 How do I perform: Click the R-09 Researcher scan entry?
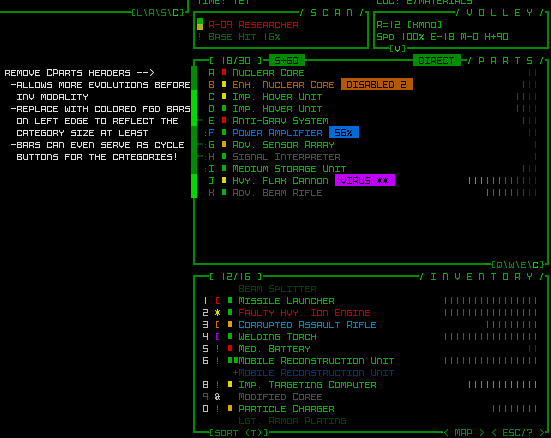click(x=253, y=25)
